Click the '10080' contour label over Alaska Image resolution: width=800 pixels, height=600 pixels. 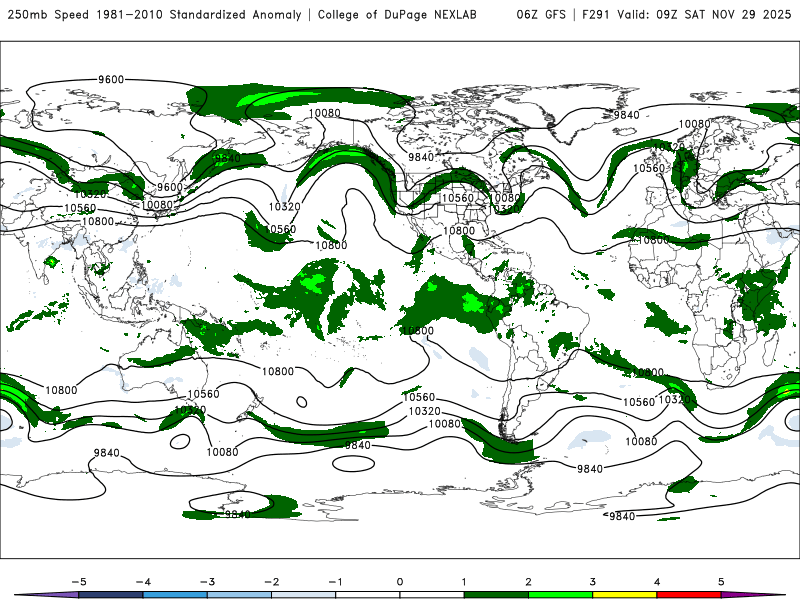[x=324, y=113]
